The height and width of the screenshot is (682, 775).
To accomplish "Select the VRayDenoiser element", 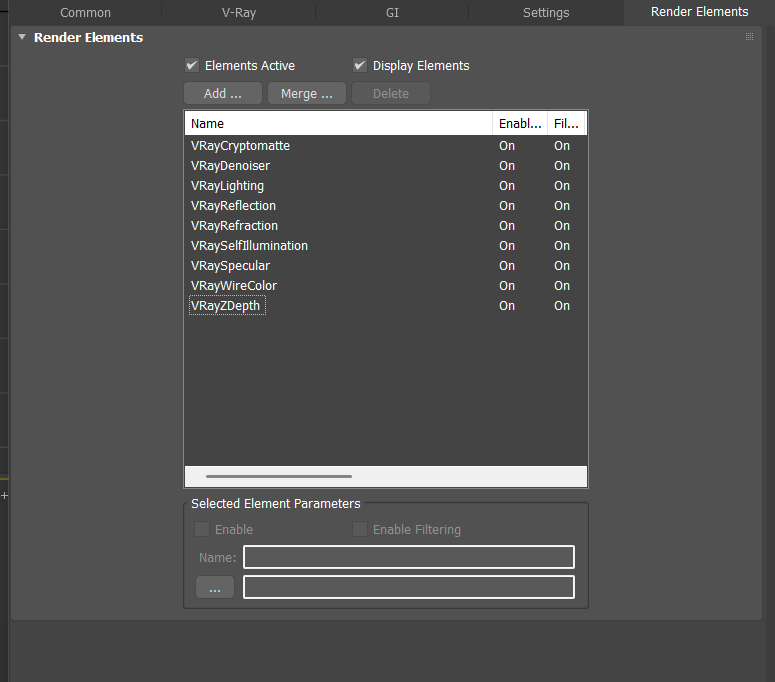I will point(230,166).
